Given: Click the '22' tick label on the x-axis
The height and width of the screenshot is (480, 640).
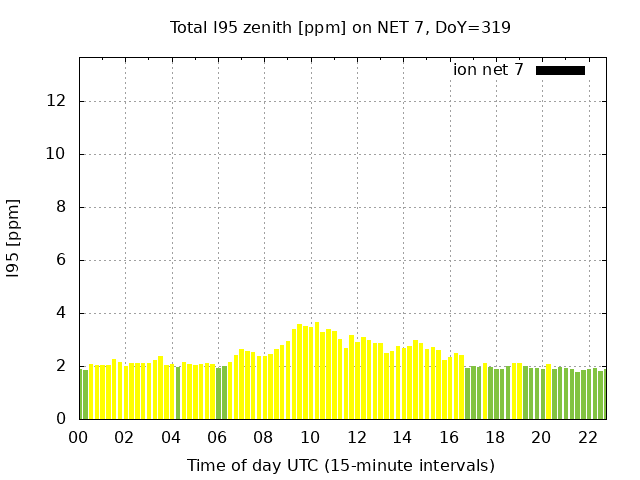Looking at the screenshot, I should [x=587, y=437].
